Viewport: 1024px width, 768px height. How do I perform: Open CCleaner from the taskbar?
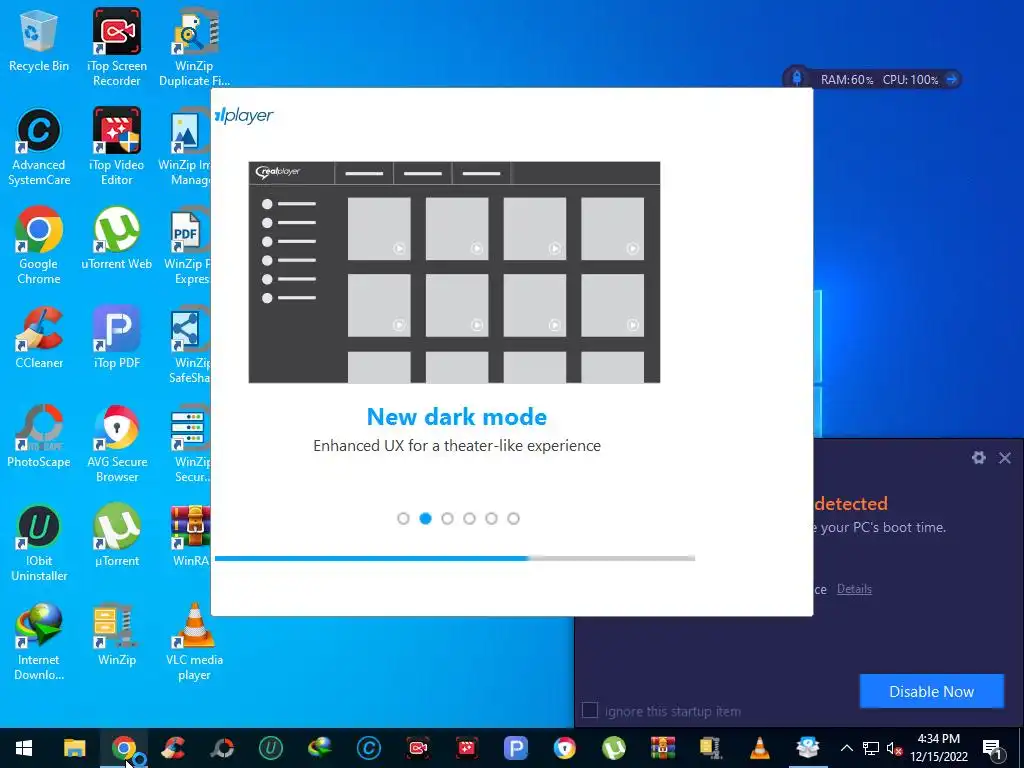click(x=173, y=748)
